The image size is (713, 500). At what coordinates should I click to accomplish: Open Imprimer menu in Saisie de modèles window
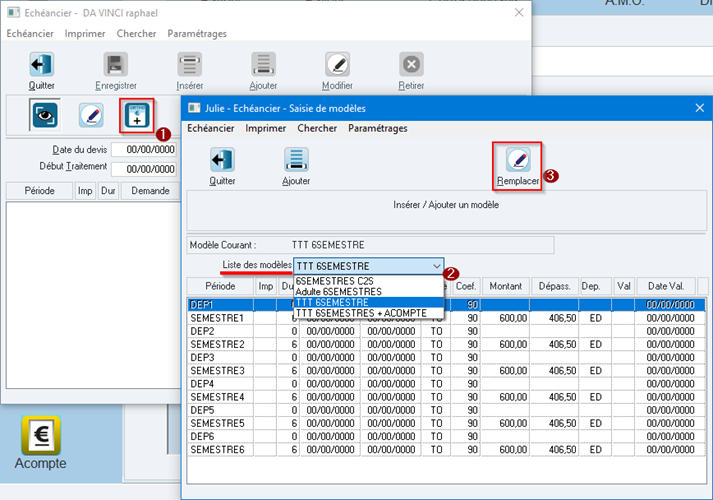point(266,128)
